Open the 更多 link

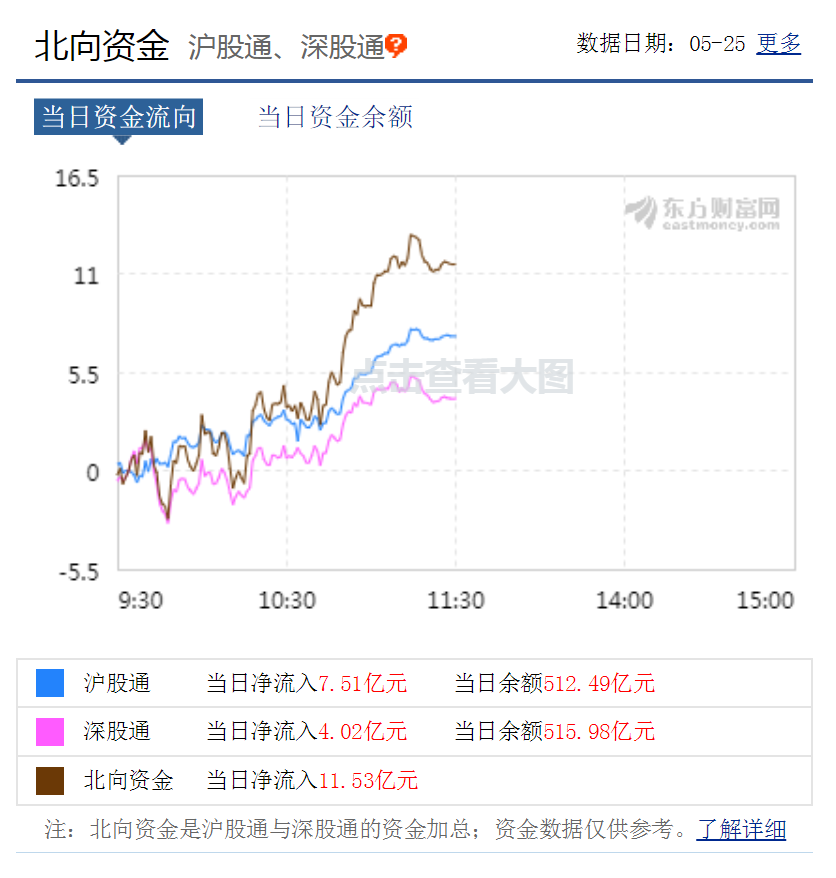click(779, 44)
